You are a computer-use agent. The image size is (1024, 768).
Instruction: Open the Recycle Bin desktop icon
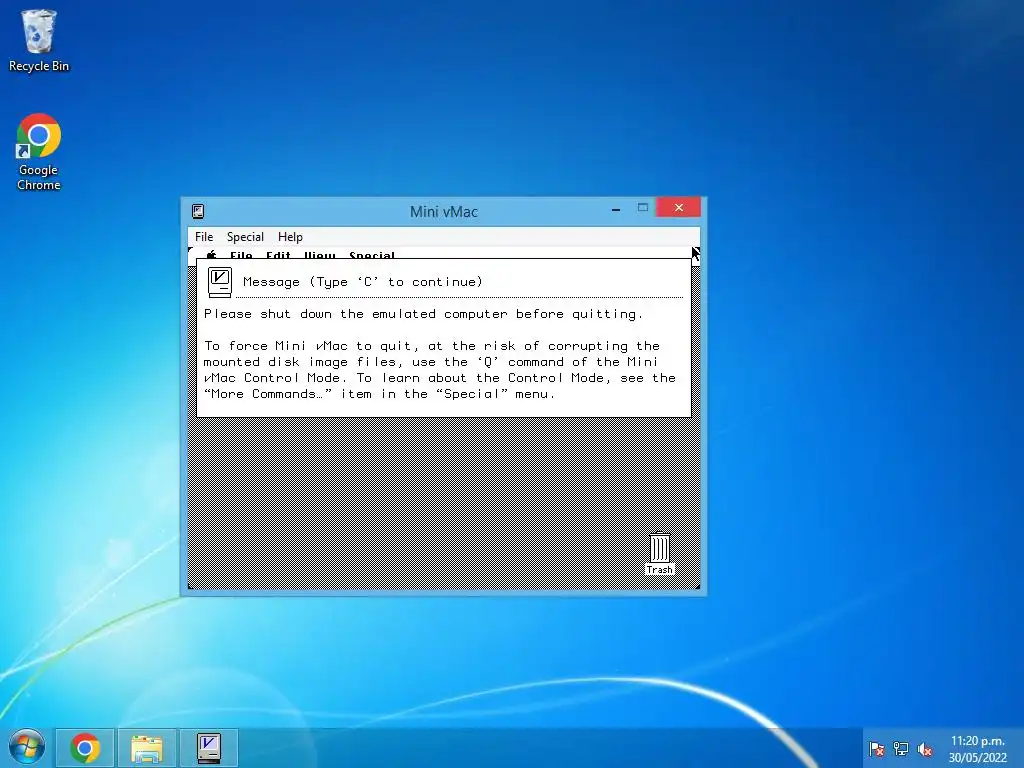[x=39, y=40]
